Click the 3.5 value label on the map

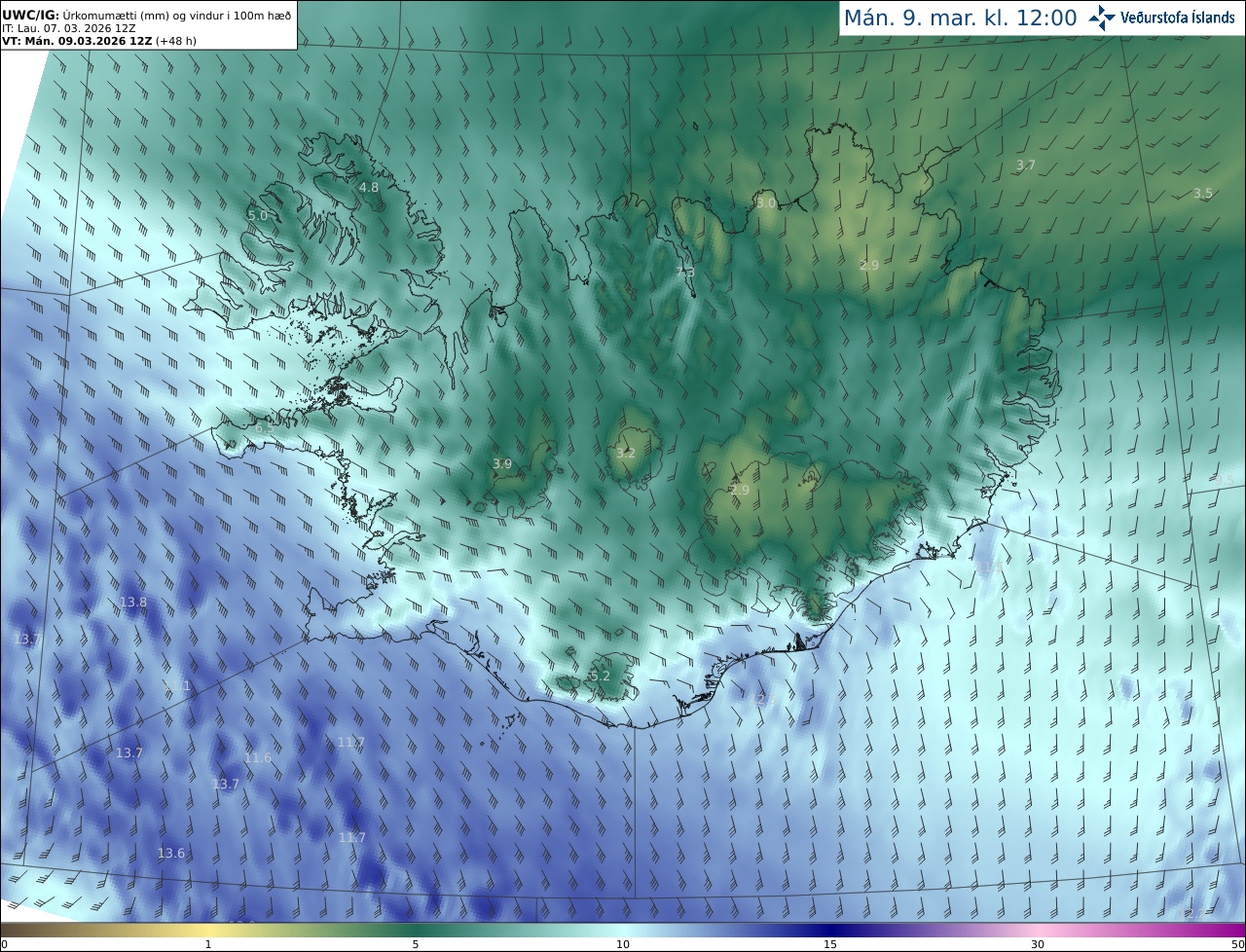(x=1203, y=194)
